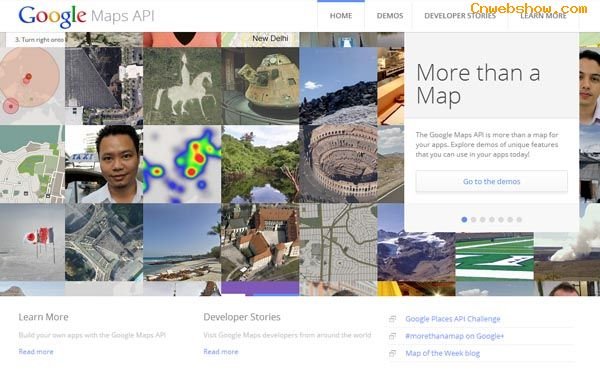The height and width of the screenshot is (373, 600).
Task: Select the first active carousel dot
Action: point(464,220)
